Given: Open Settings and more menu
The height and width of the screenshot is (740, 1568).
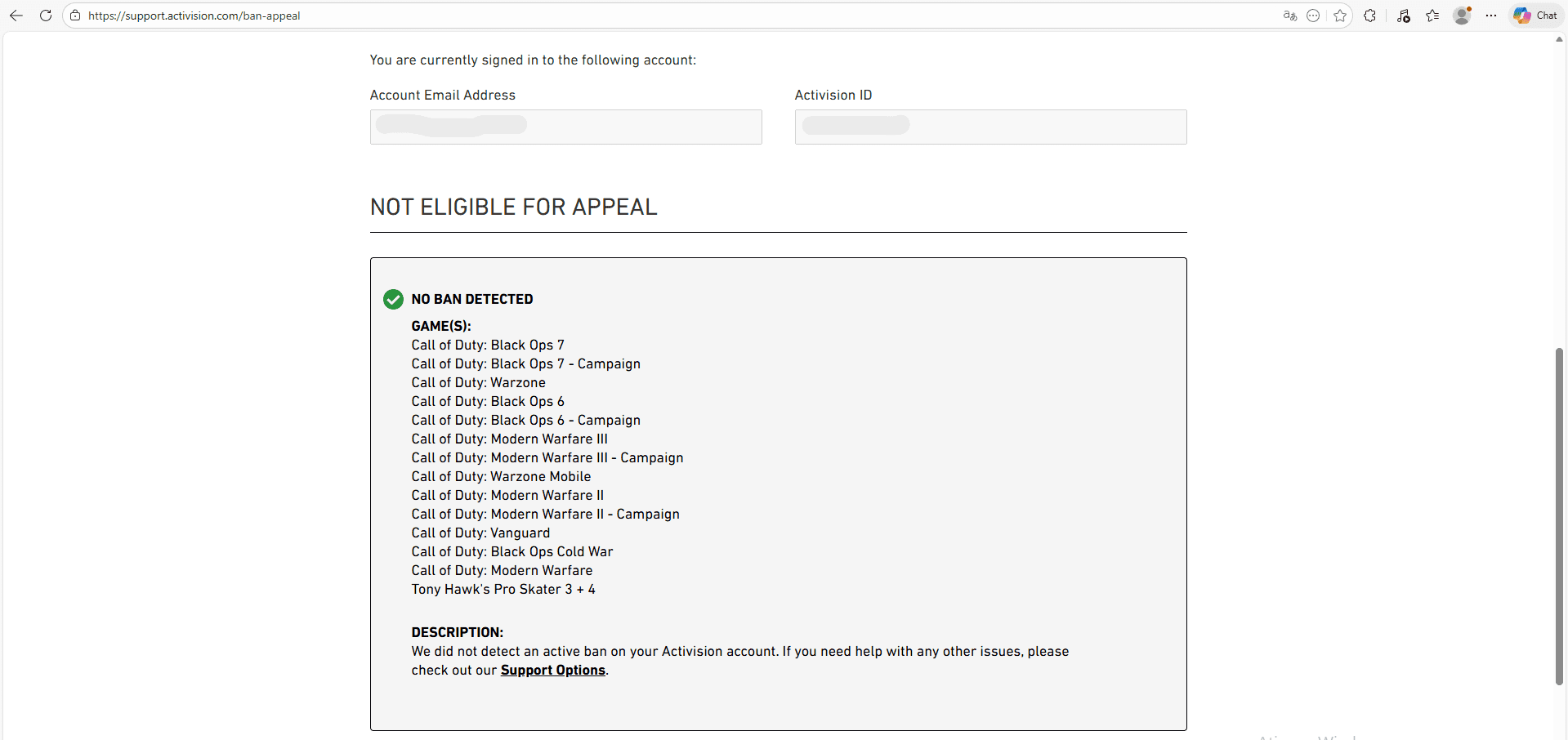Looking at the screenshot, I should point(1491,16).
